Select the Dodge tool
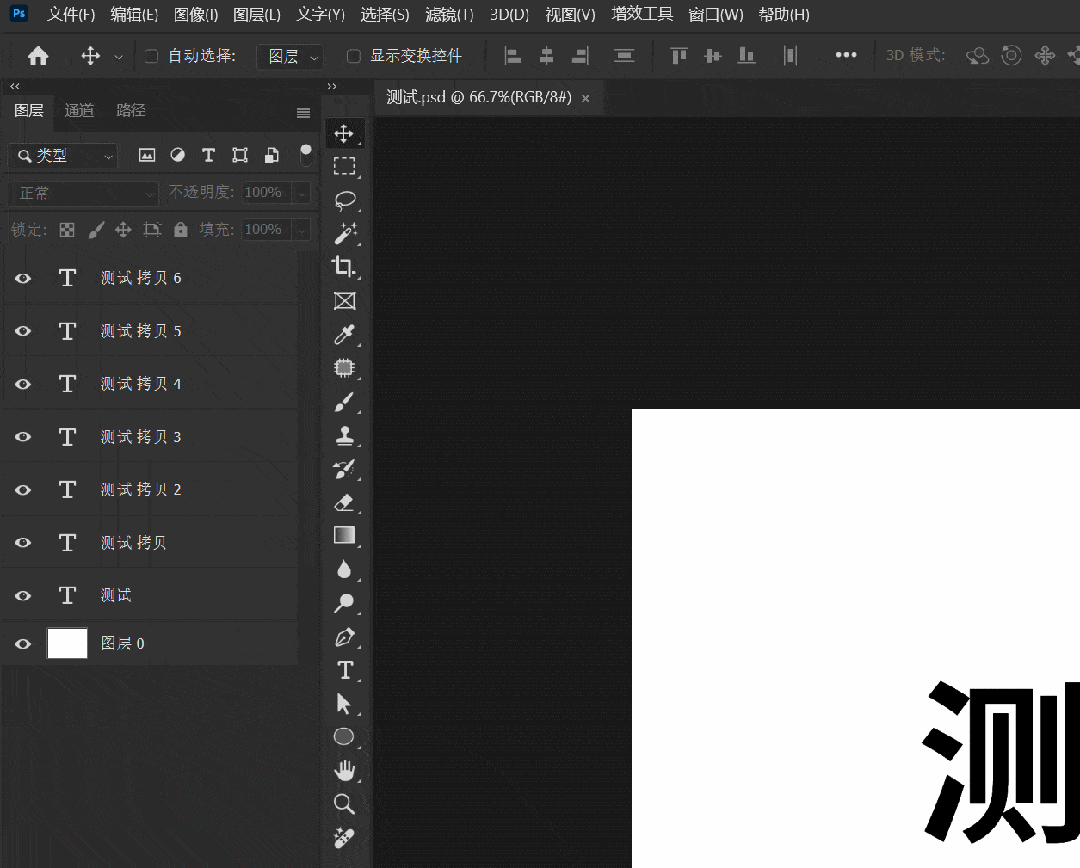The image size is (1080, 868). tap(344, 603)
